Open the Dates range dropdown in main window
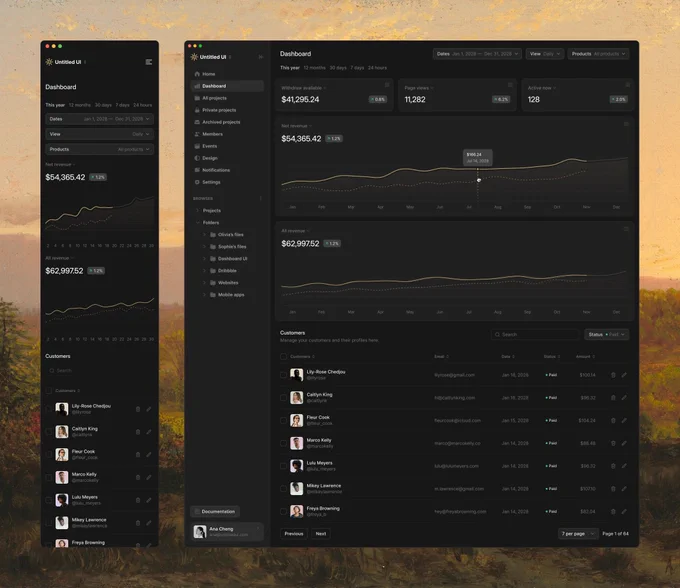 (x=477, y=54)
